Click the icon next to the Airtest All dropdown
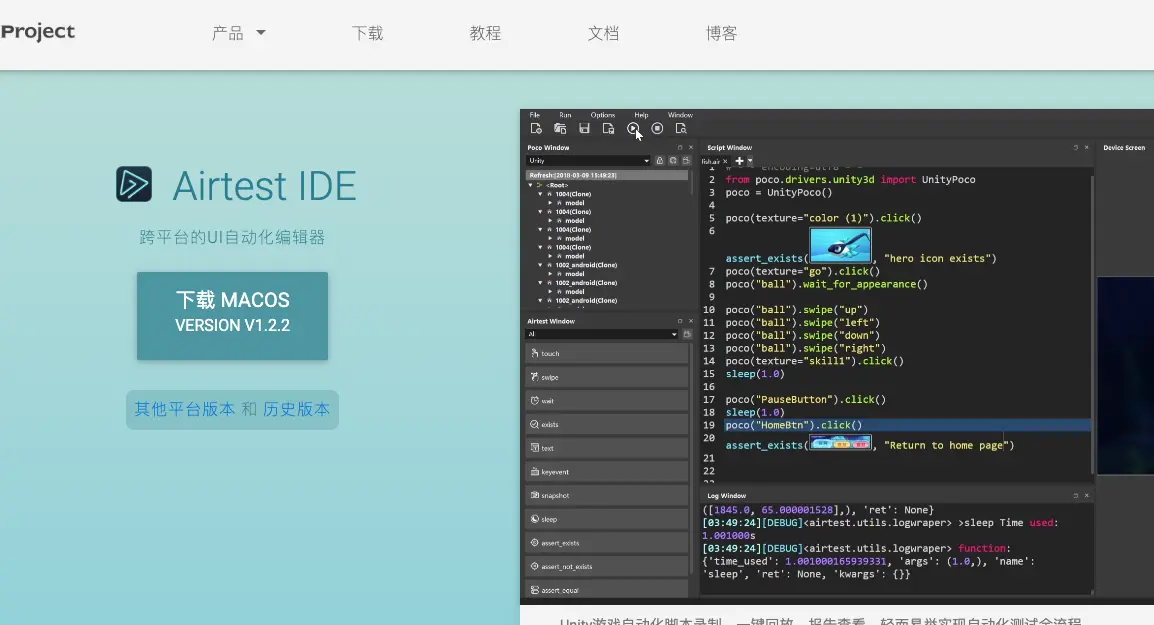 click(x=687, y=334)
